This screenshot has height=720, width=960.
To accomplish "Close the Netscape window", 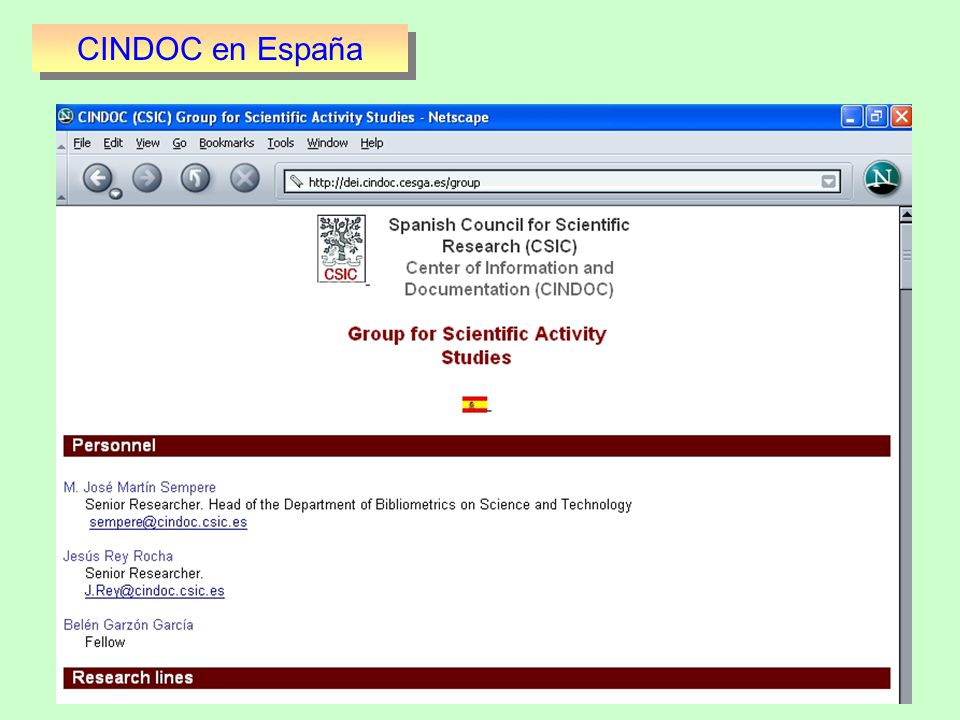I will coord(901,116).
